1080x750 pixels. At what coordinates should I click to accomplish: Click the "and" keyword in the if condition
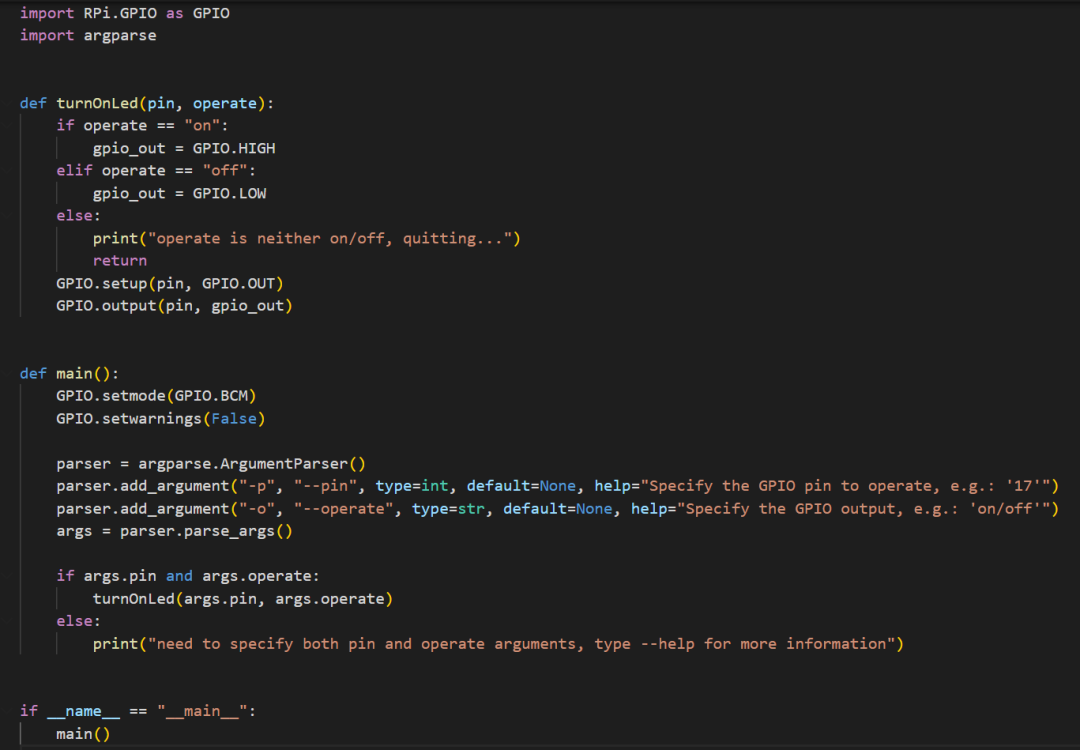click(x=179, y=576)
